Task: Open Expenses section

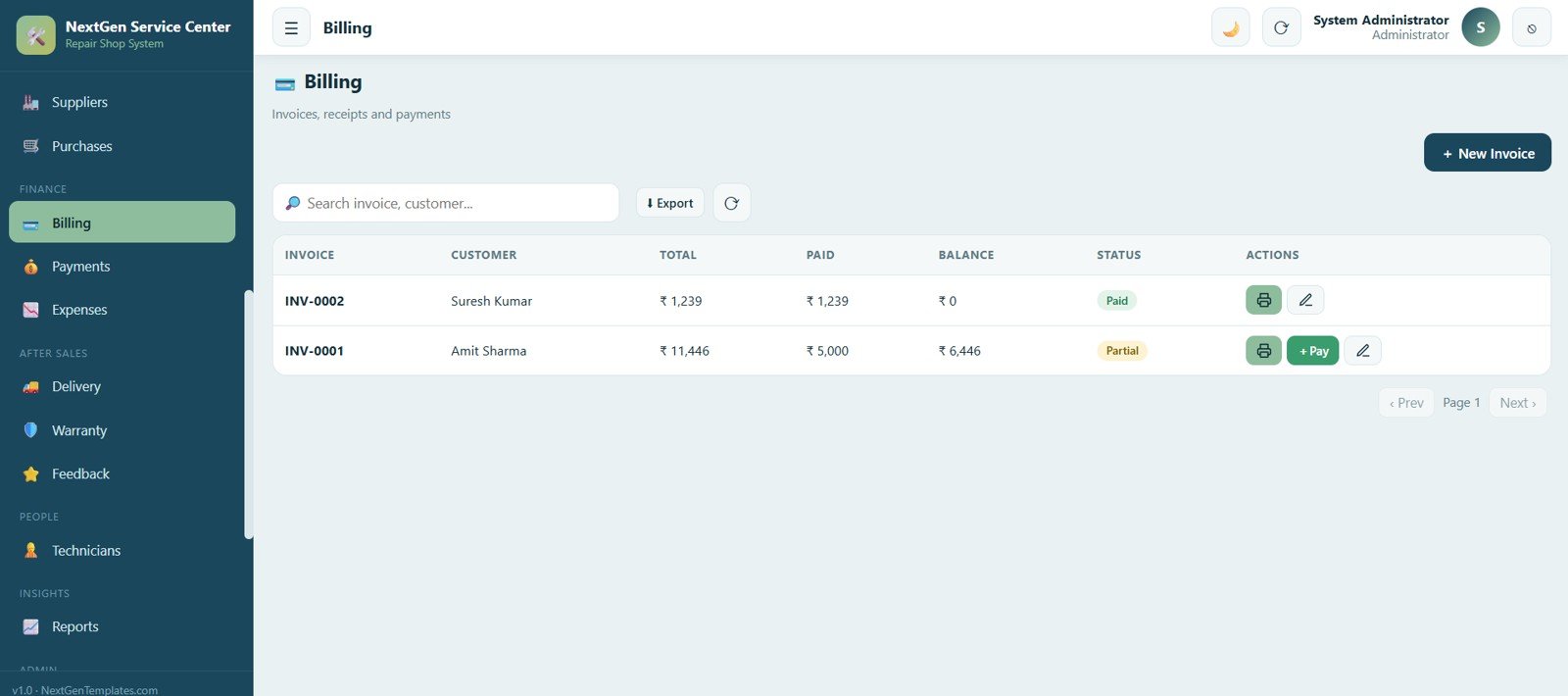Action: click(x=122, y=310)
